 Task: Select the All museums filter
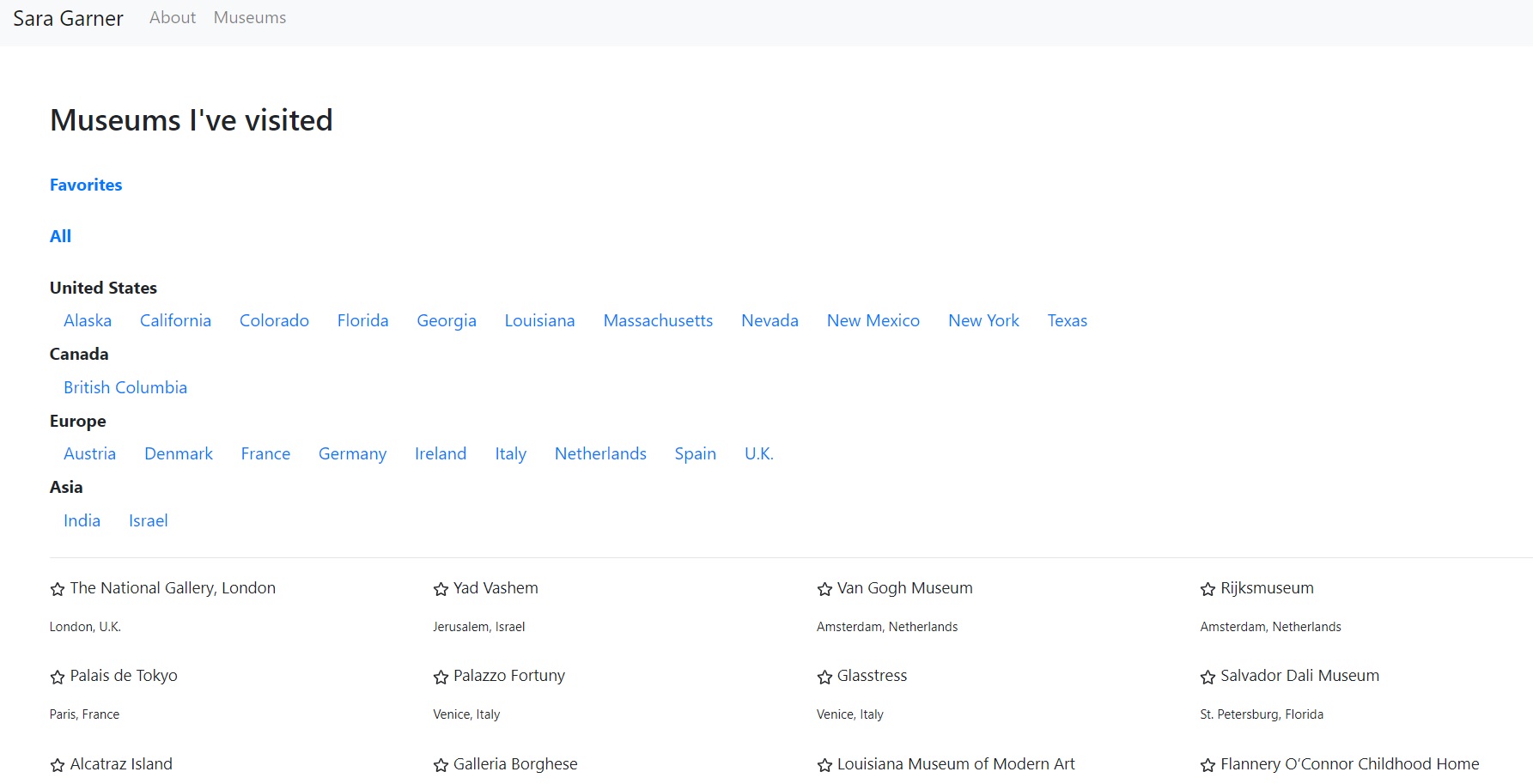click(x=60, y=236)
